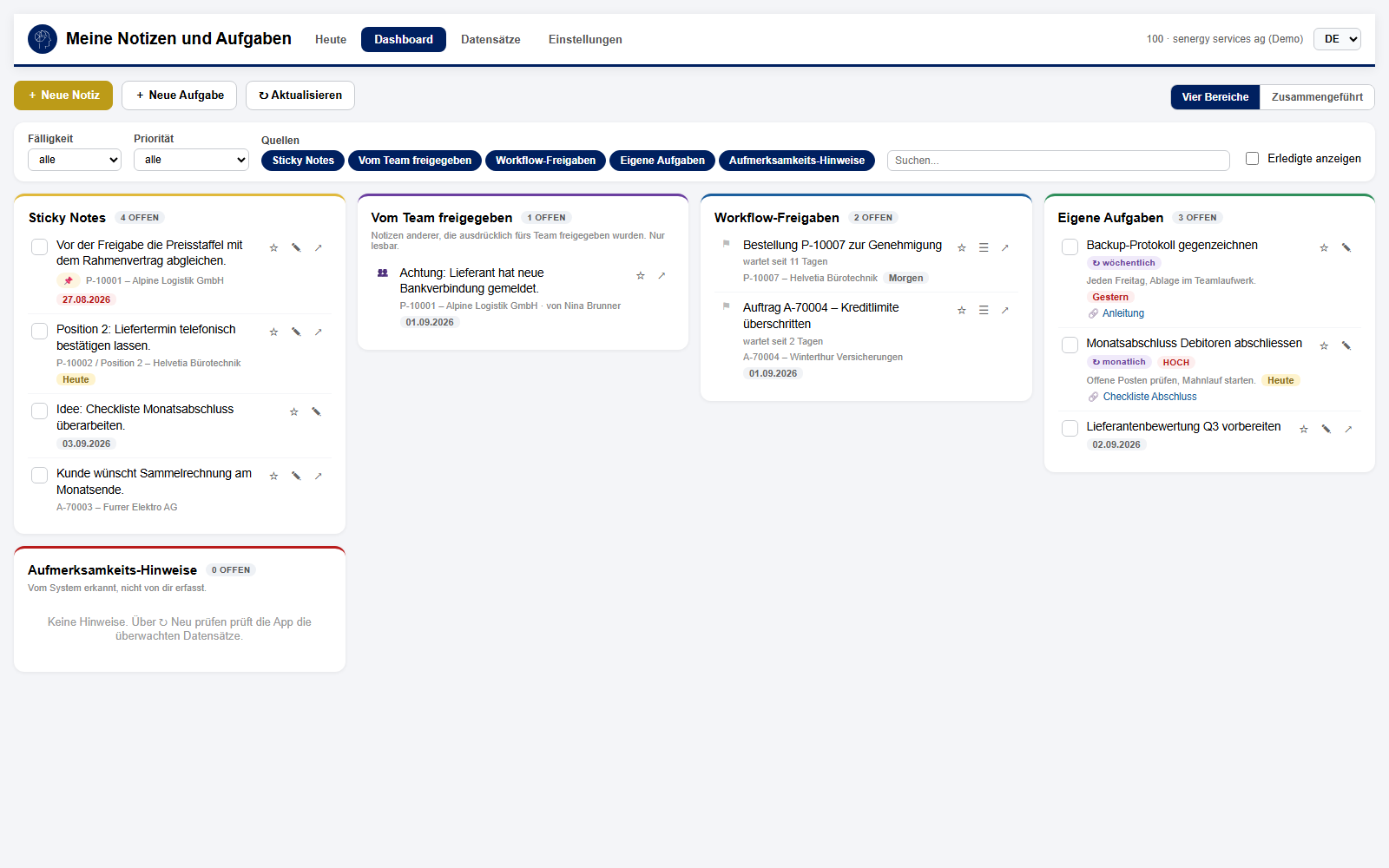The image size is (1389, 868).
Task: Open the Datensätze tab
Action: (490, 40)
